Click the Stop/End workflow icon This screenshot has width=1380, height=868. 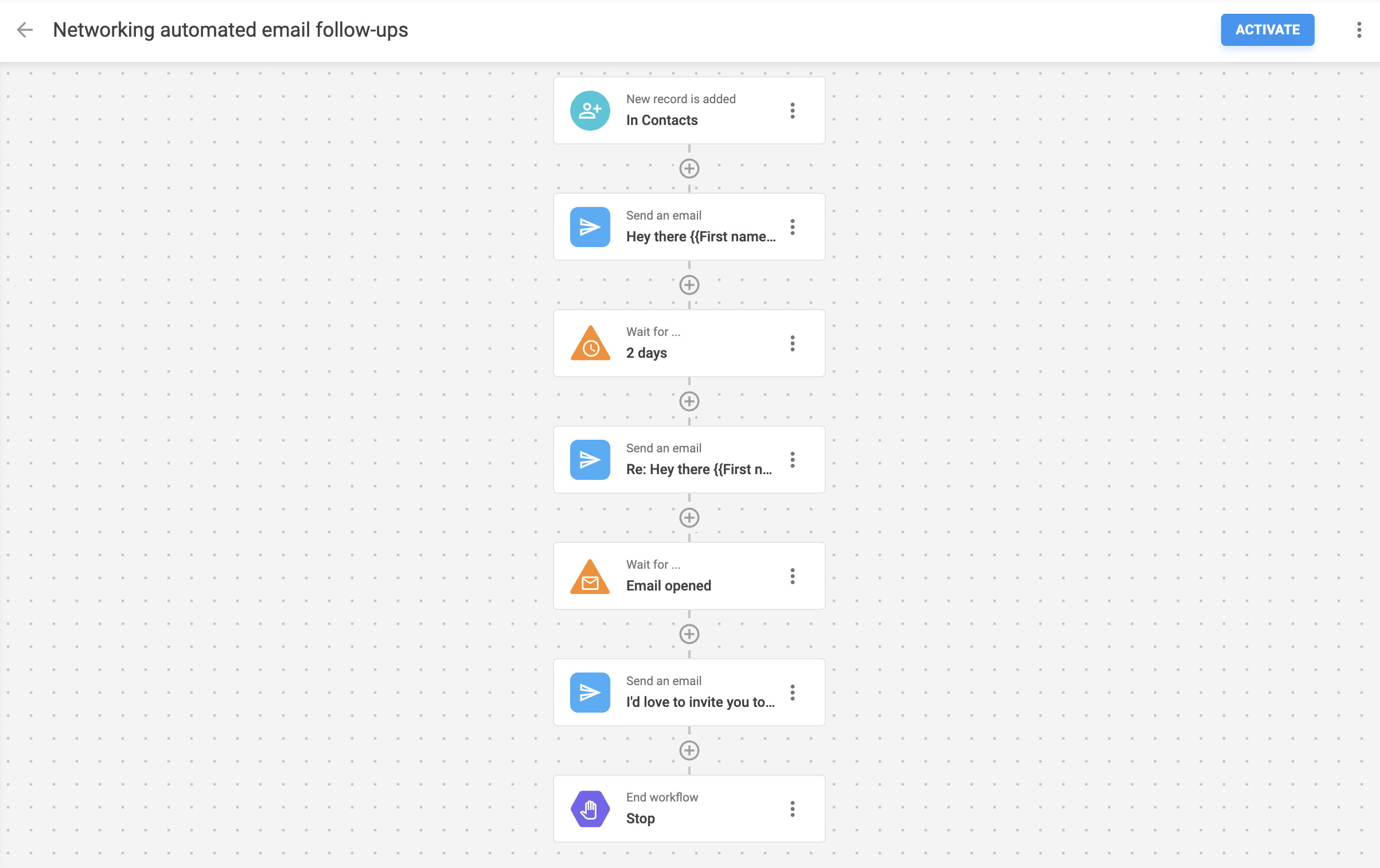[x=591, y=808]
